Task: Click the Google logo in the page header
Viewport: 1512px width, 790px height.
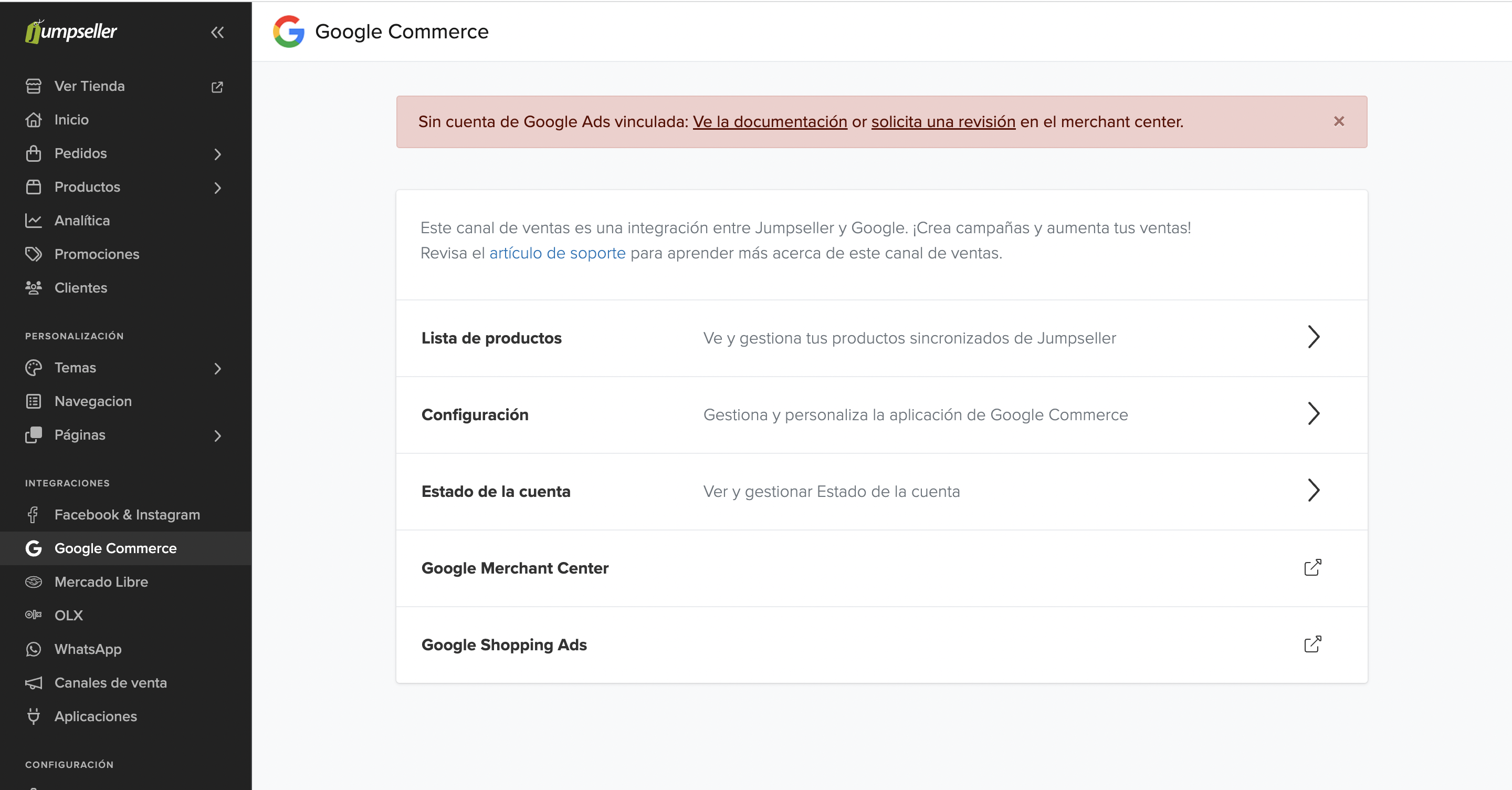Action: [x=289, y=32]
